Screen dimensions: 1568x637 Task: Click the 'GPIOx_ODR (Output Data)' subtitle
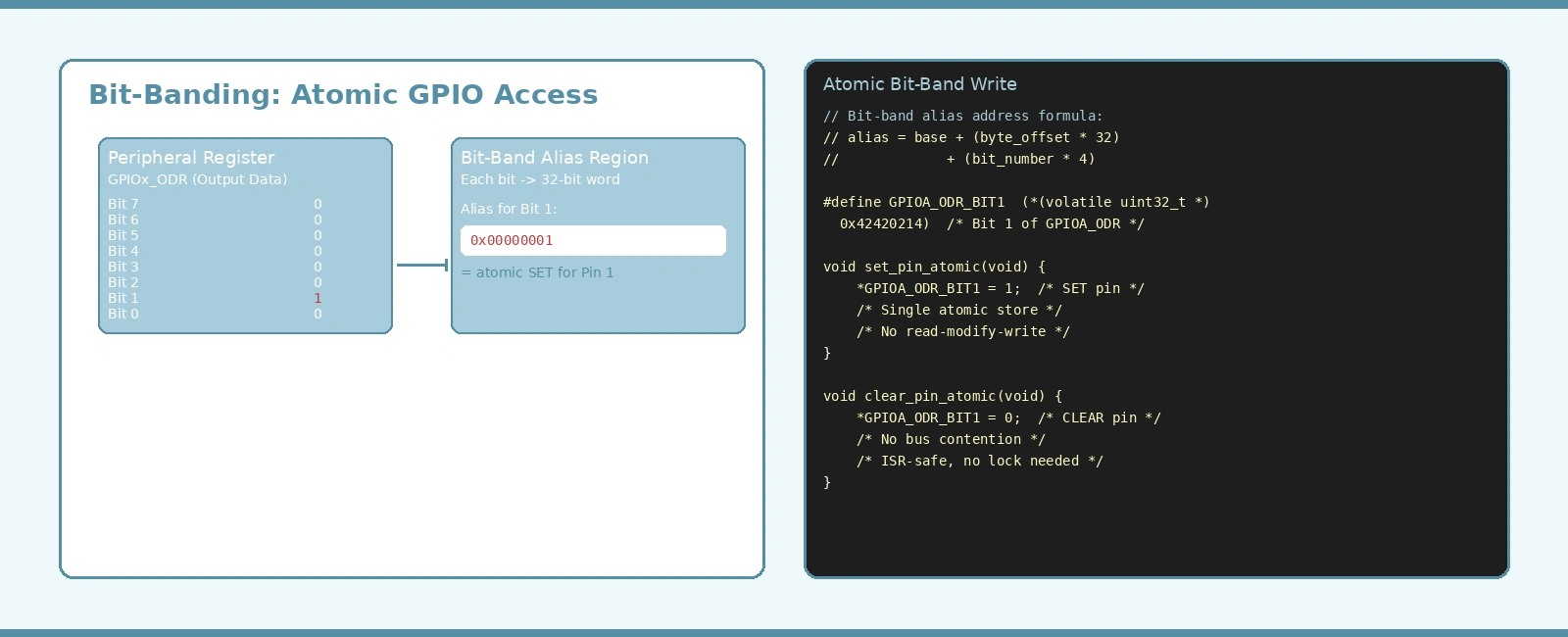(x=197, y=179)
